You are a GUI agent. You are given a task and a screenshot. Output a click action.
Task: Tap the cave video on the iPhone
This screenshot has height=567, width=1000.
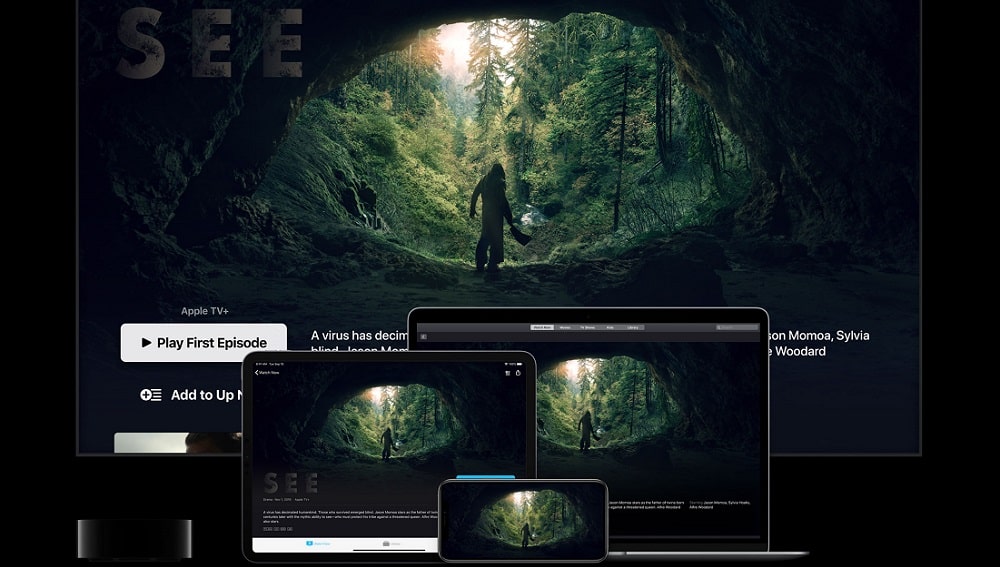pos(523,520)
